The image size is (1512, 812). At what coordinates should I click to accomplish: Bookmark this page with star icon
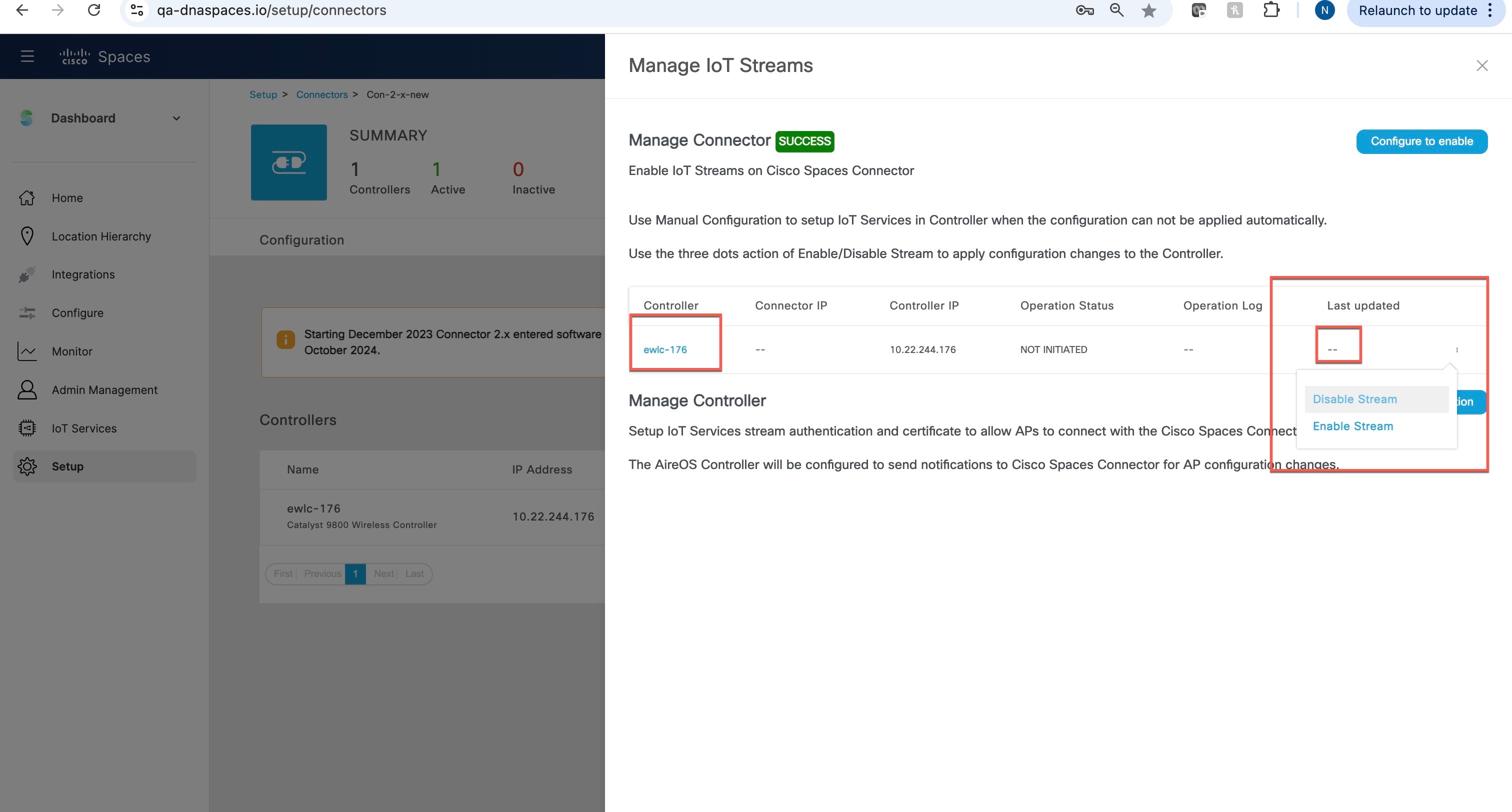(1148, 10)
